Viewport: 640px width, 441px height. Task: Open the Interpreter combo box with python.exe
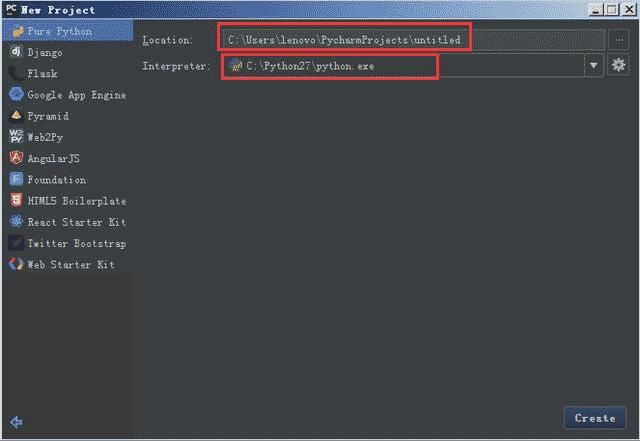pos(400,66)
